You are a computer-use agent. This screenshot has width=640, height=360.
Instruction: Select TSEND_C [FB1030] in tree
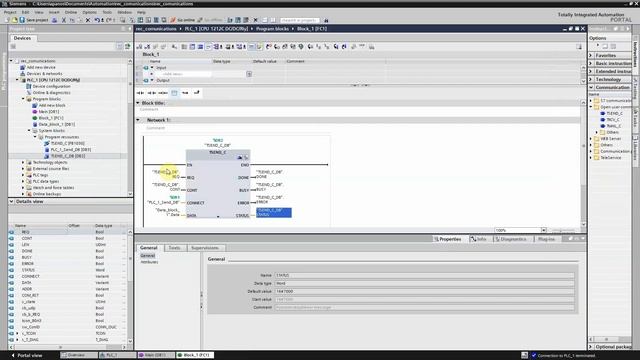(x=67, y=143)
